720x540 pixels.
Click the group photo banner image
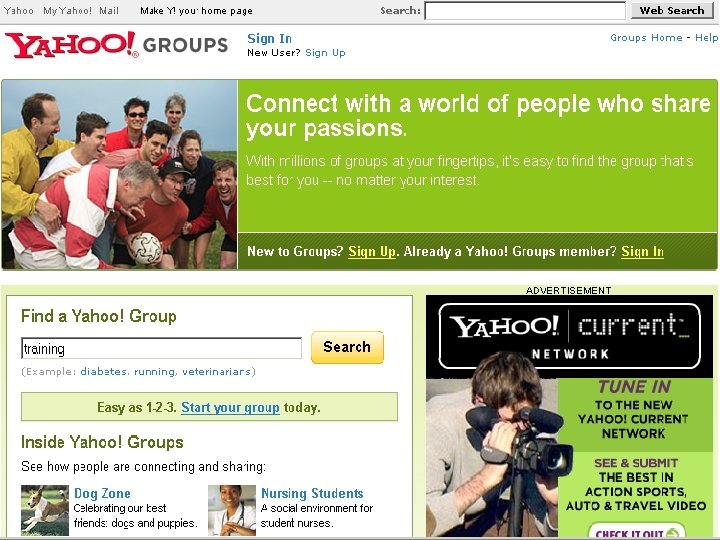point(119,174)
